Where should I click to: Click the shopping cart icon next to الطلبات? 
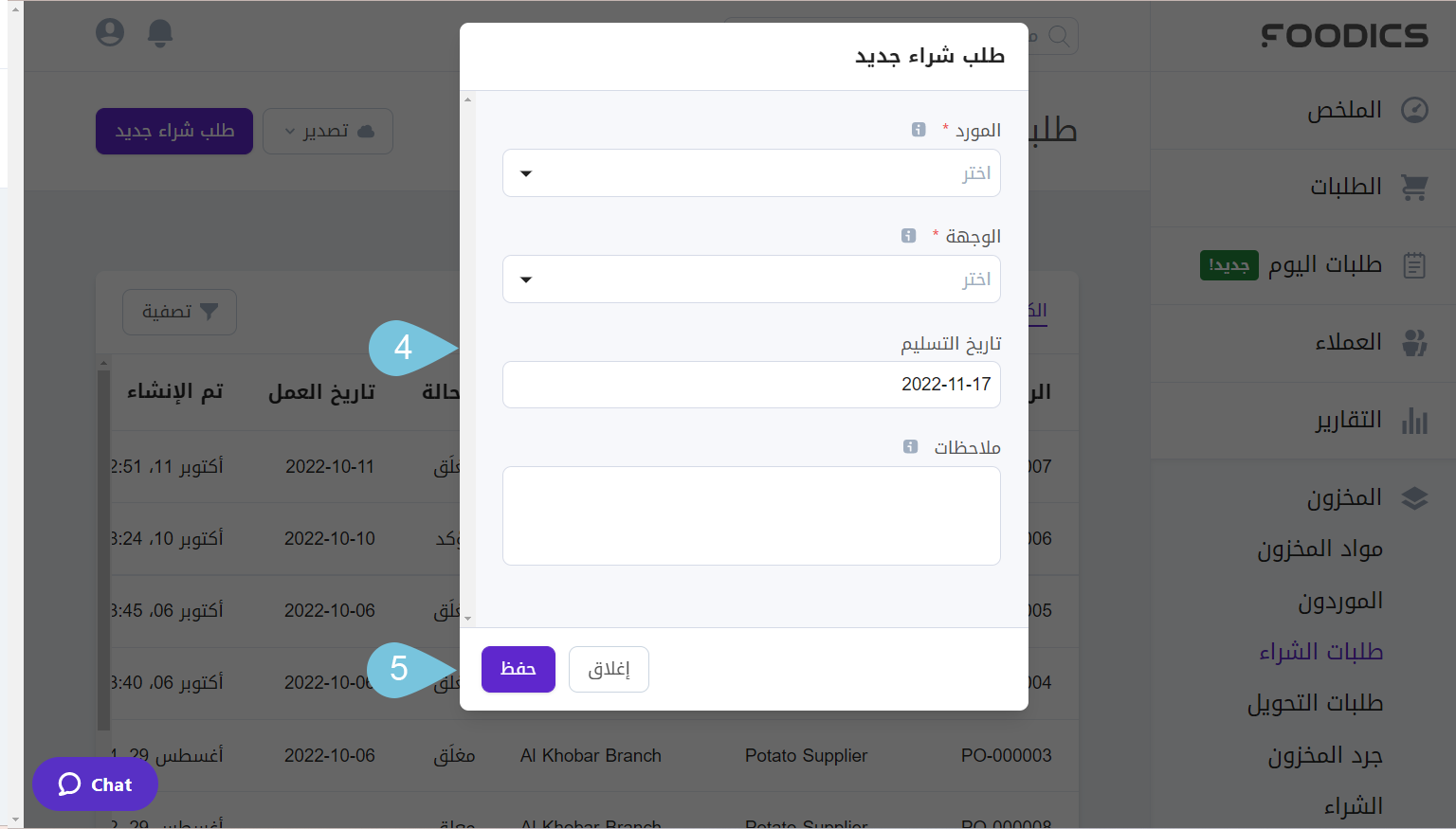[1414, 187]
